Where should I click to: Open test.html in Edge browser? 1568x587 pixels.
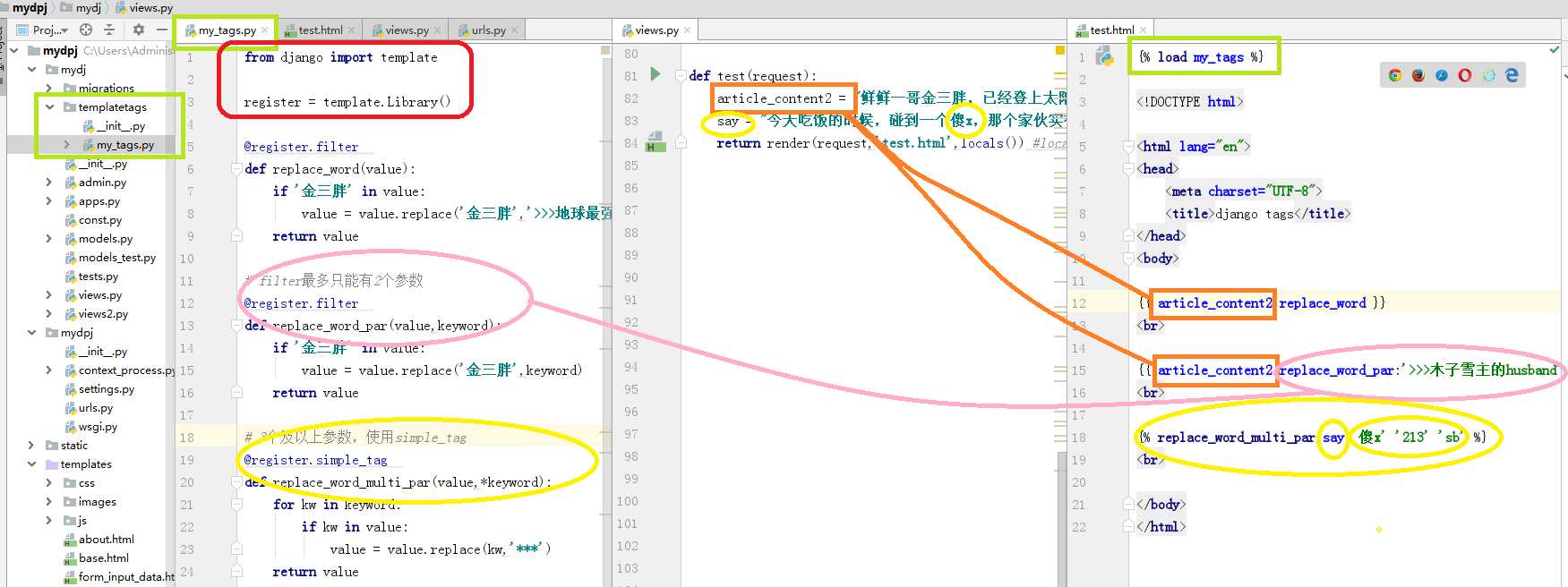1512,75
